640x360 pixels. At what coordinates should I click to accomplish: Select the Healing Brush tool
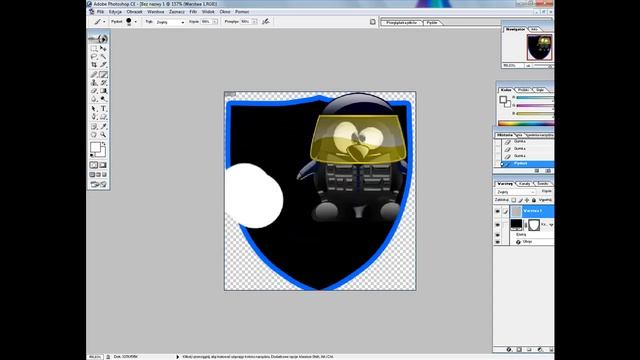click(94, 75)
